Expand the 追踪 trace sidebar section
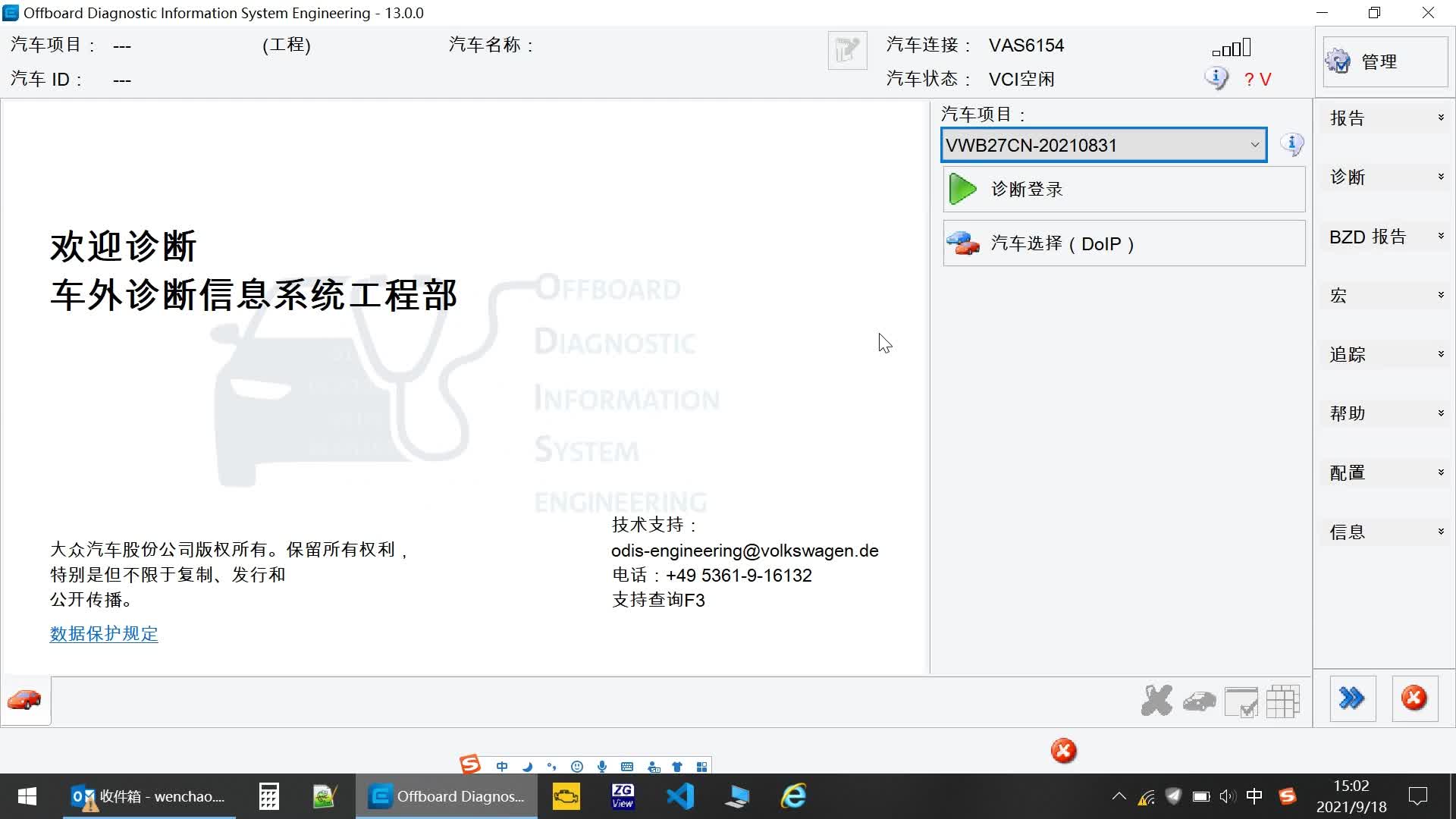The height and width of the screenshot is (819, 1456). pyautogui.click(x=1386, y=355)
